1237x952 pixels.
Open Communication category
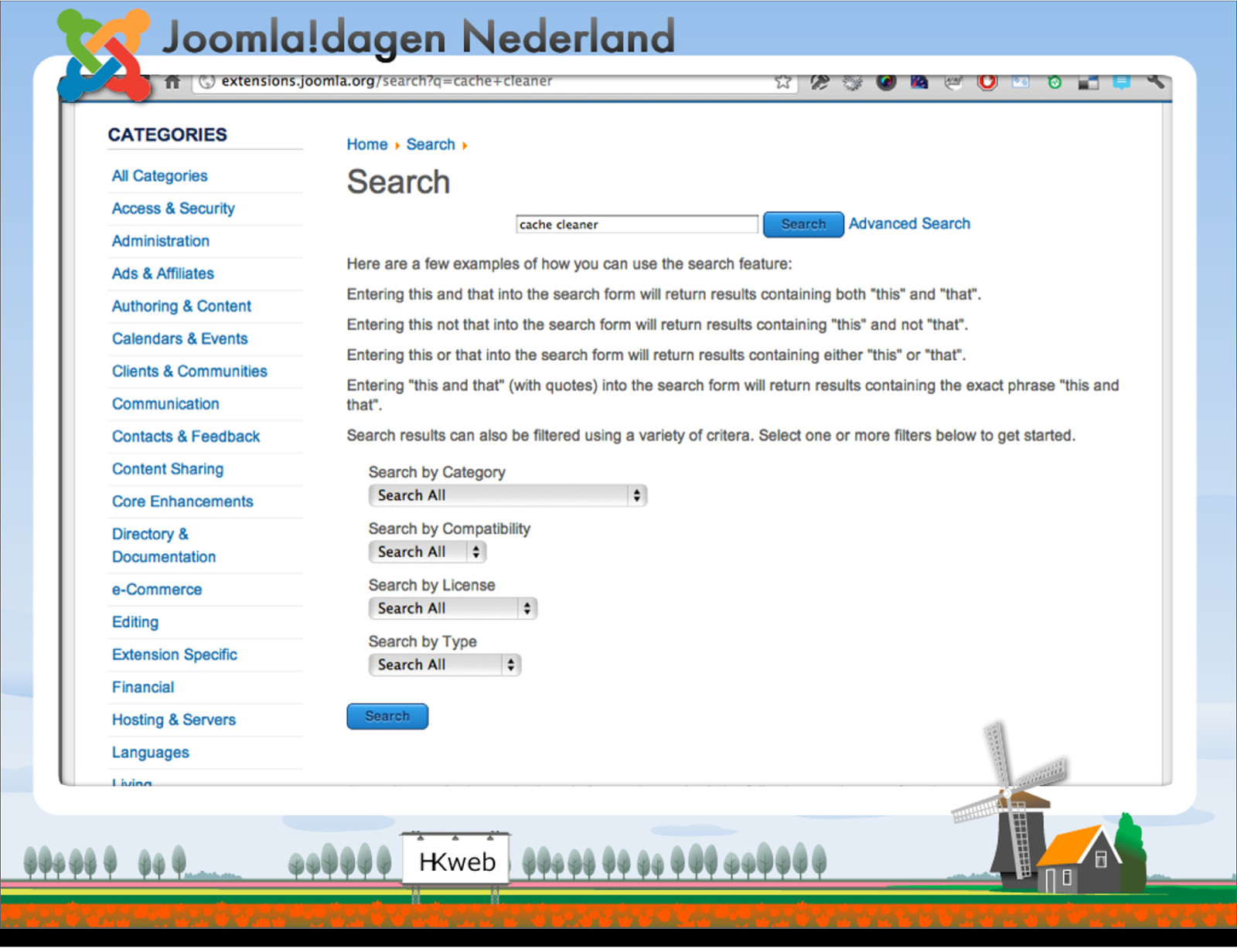165,403
